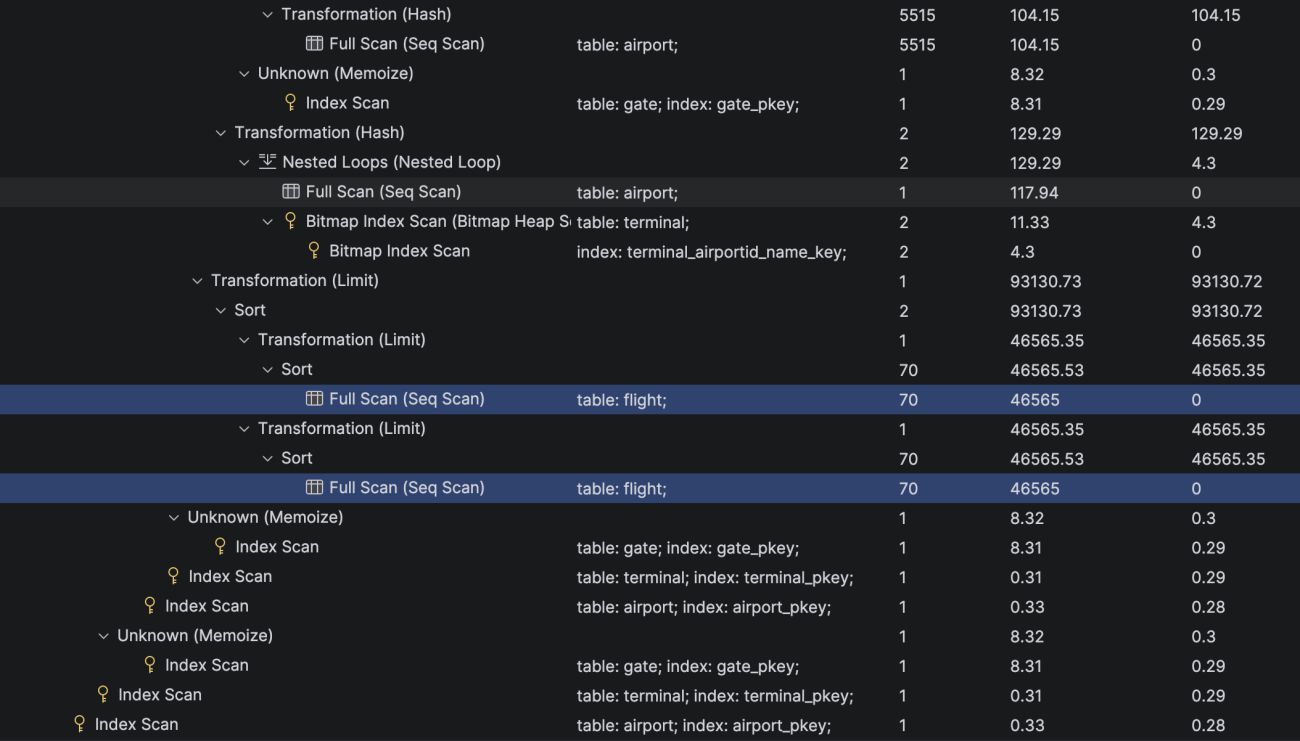
Task: Collapse the Bitmap Heap Scan node
Action: pos(267,221)
